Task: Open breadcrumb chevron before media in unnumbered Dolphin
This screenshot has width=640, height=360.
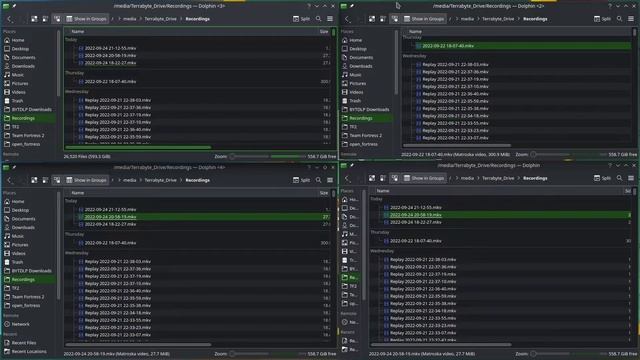Action: click(457, 178)
